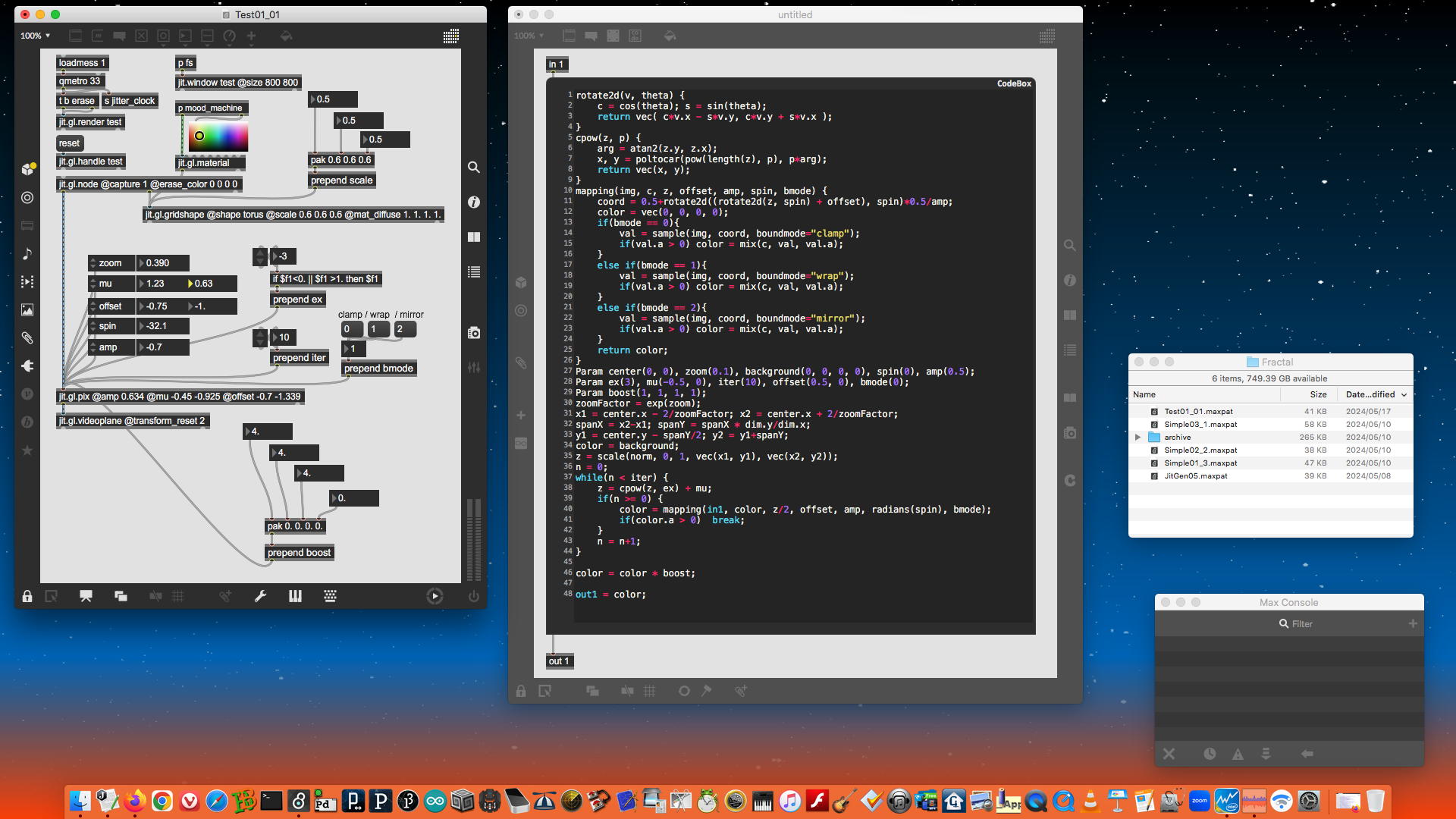Select Simple03_1.maxpat file

tap(1200, 425)
